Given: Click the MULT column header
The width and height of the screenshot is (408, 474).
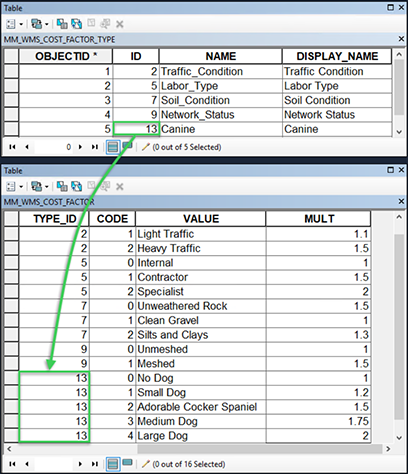Looking at the screenshot, I should point(318,219).
